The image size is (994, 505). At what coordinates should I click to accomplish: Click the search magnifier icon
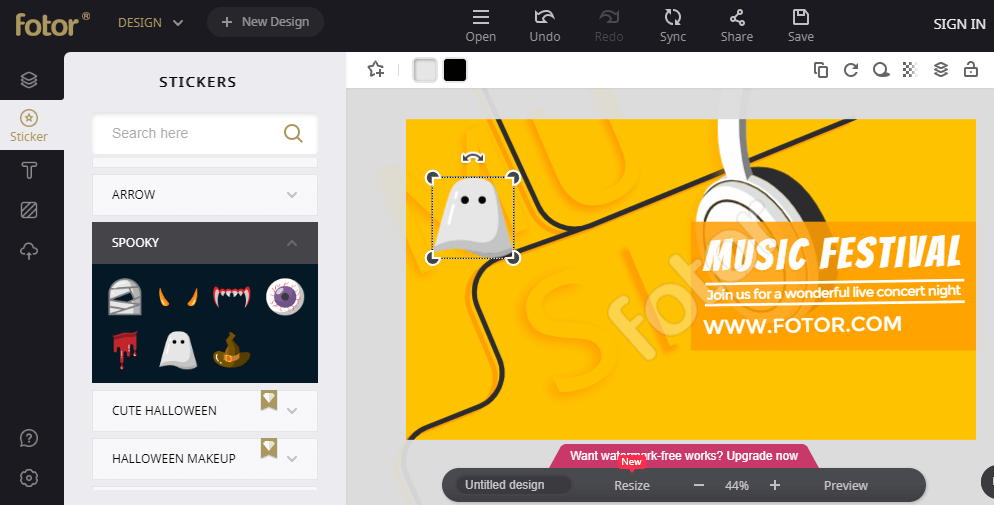(293, 133)
